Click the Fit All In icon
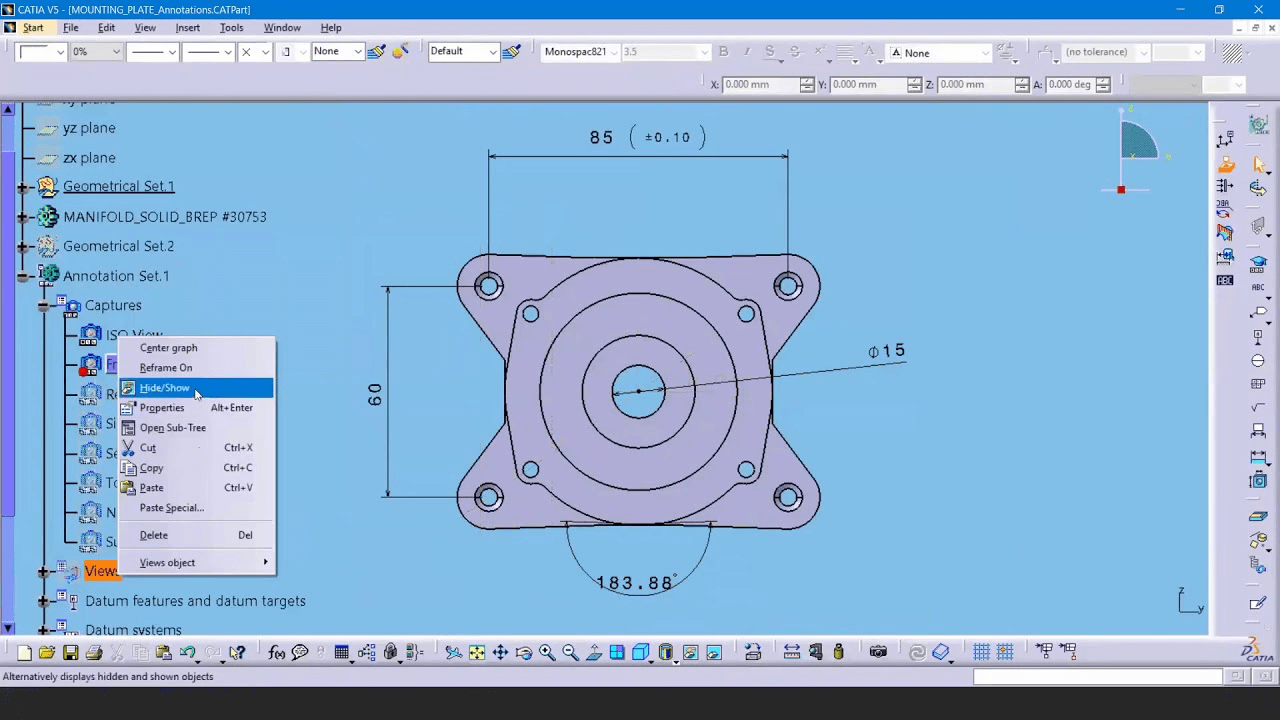This screenshot has height=720, width=1280. point(477,653)
